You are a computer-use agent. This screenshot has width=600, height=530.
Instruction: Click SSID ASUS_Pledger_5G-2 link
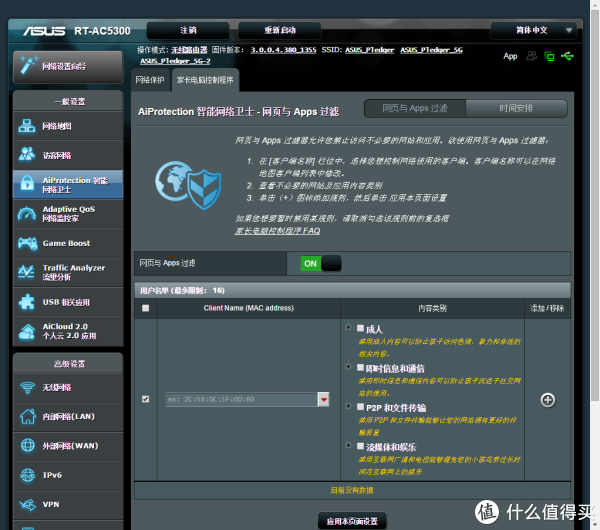click(175, 61)
